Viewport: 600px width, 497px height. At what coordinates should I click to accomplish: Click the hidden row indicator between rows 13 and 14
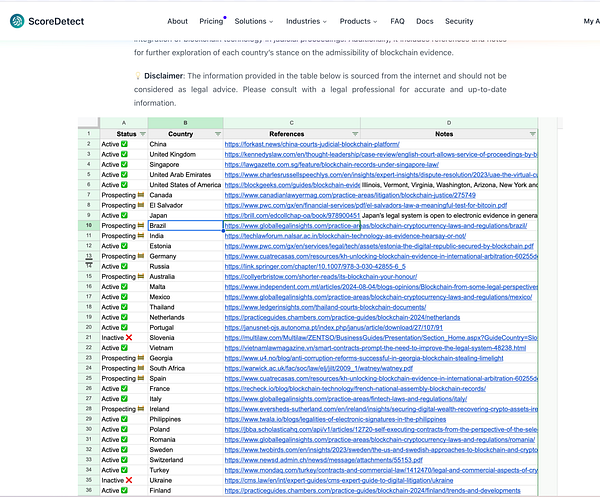pyautogui.click(x=89, y=261)
